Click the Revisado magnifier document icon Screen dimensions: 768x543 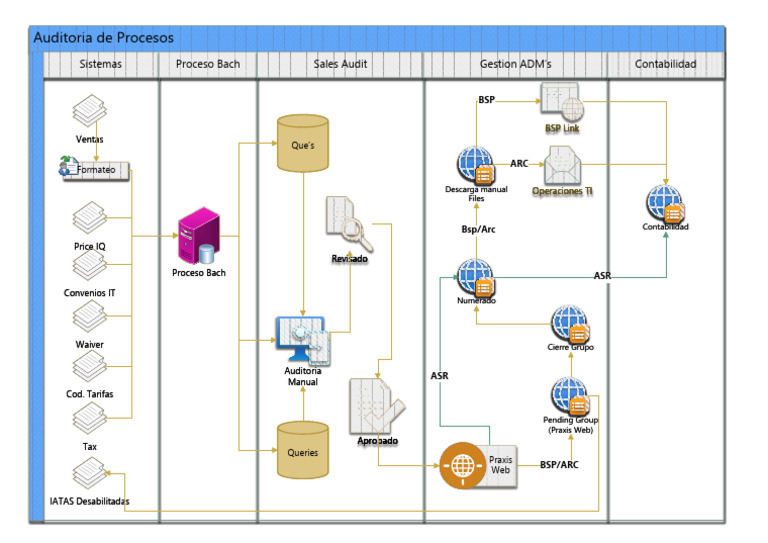[349, 224]
